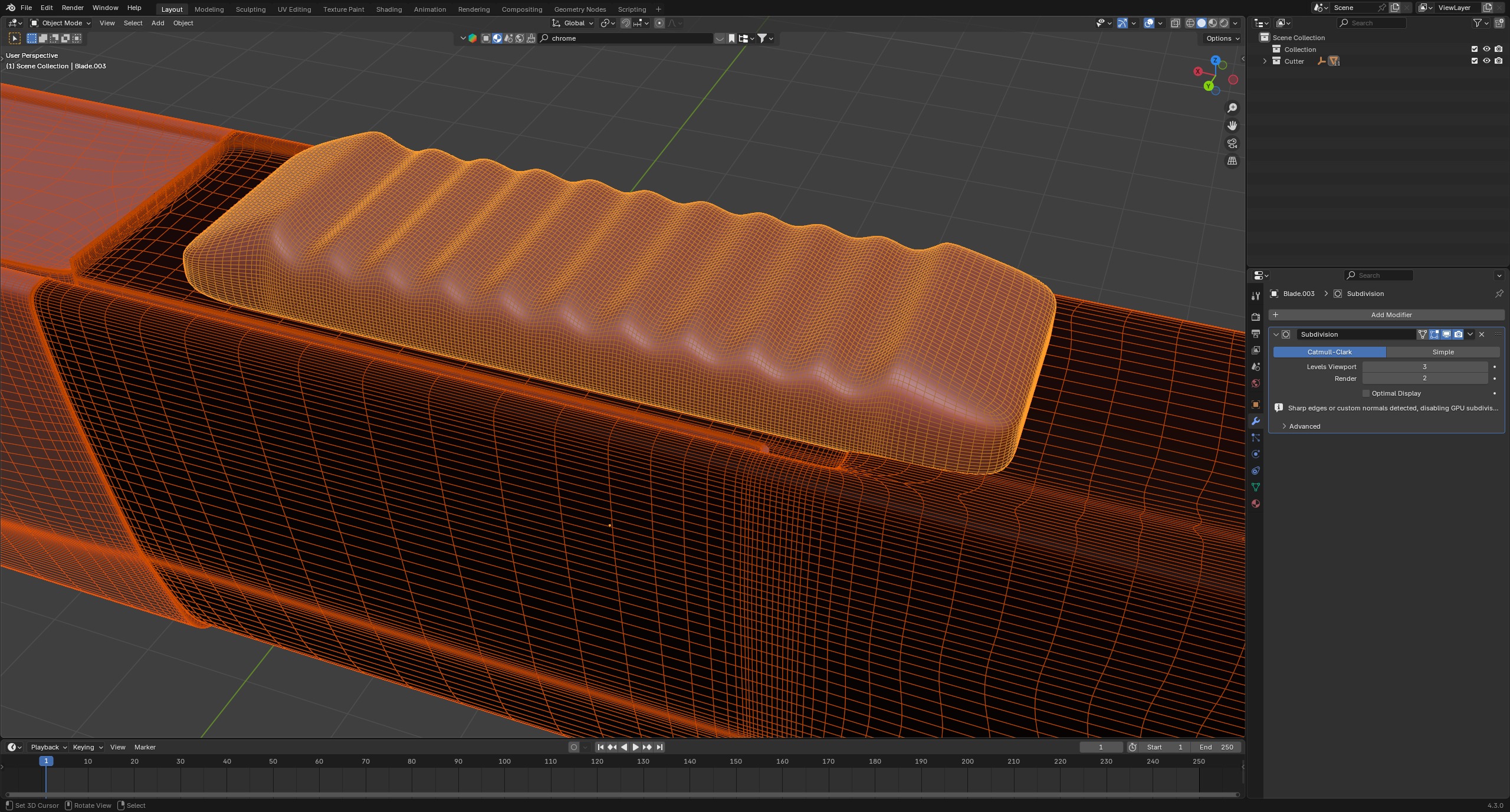1510x812 pixels.
Task: Click the timeline Play button
Action: [635, 747]
